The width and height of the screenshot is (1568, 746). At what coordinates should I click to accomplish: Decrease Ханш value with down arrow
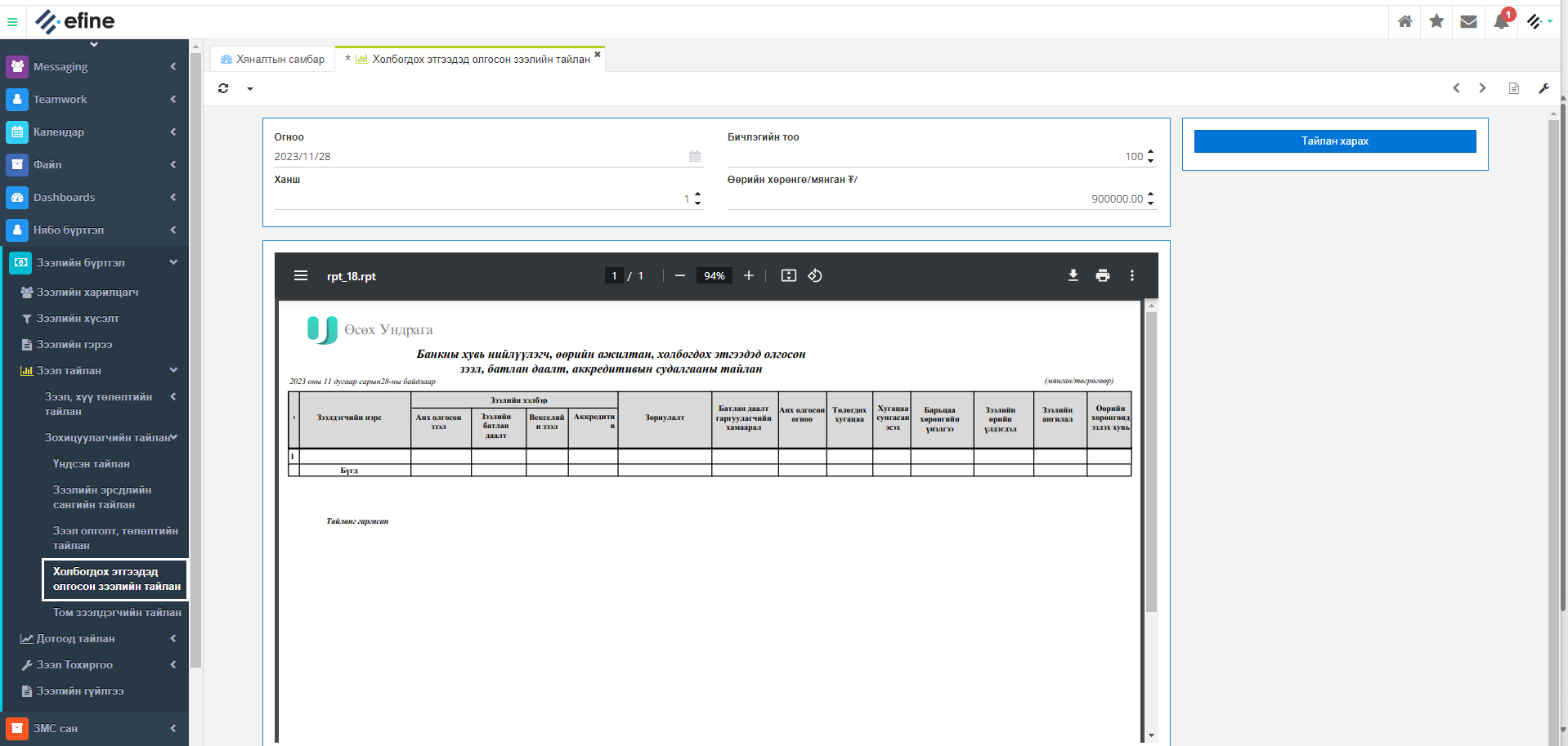click(697, 203)
